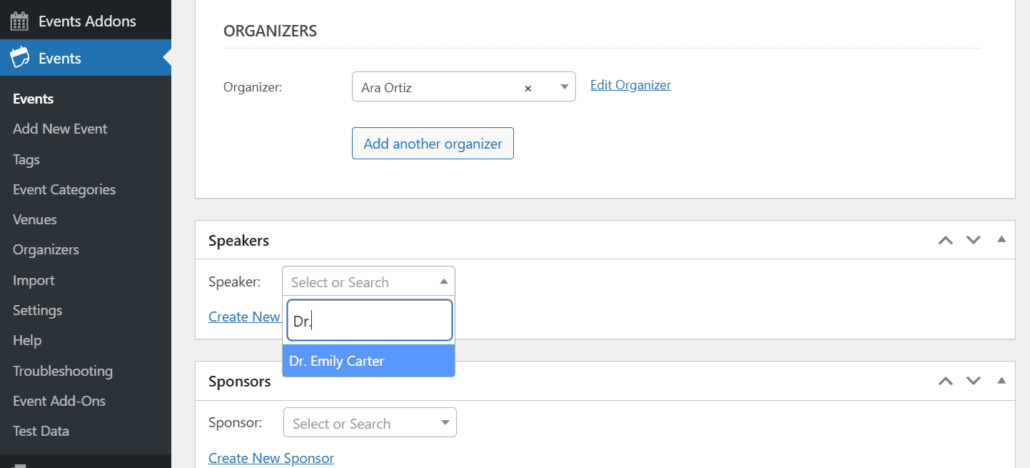Screen dimensions: 1030x468
Task: Click the Create New Sponsor link
Action: coord(271,458)
